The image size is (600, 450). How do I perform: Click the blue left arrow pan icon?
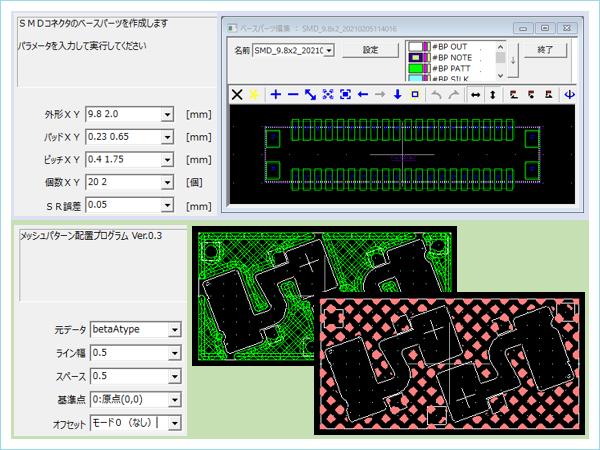(363, 94)
